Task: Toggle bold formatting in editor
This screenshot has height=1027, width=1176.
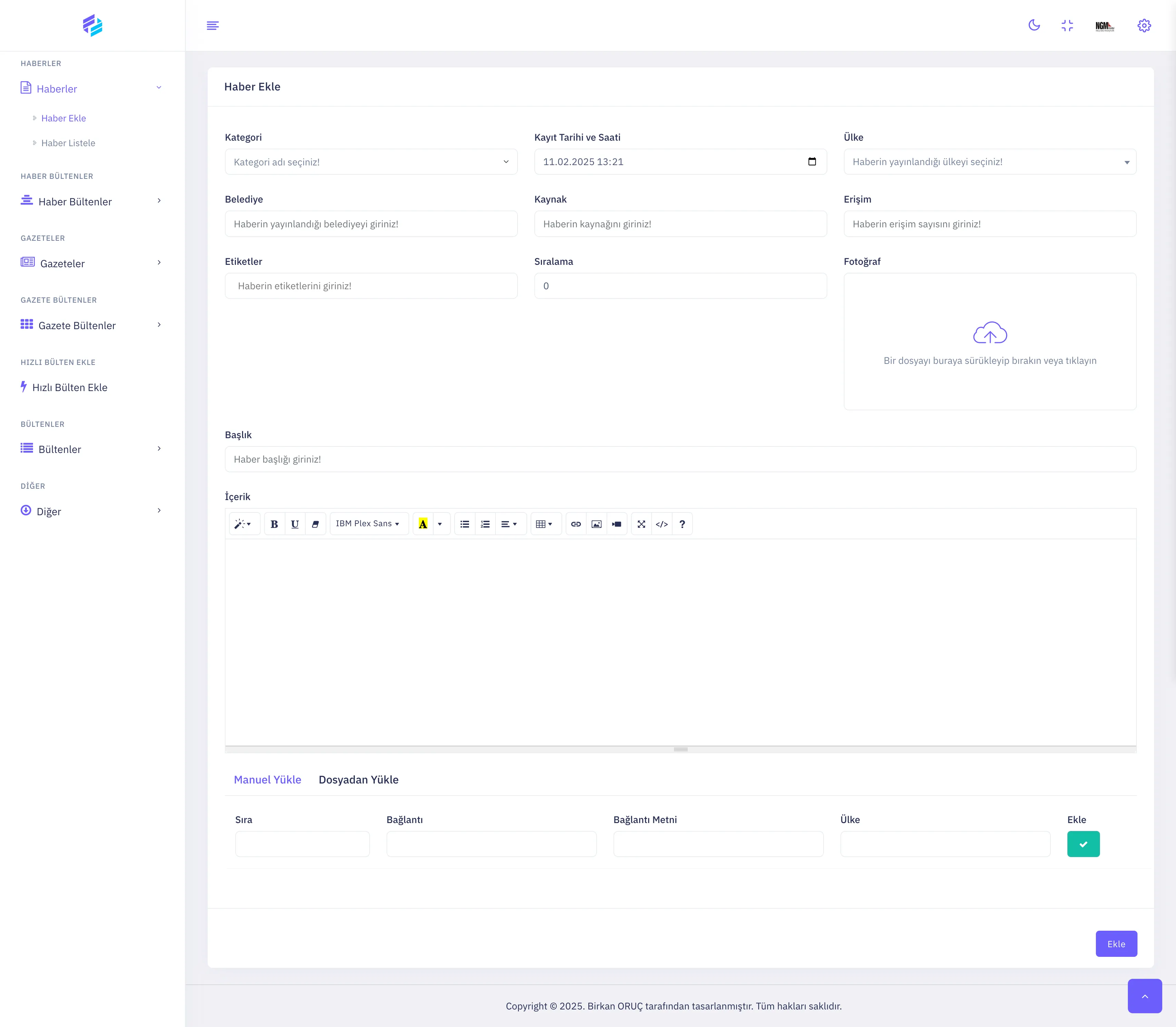Action: 274,524
